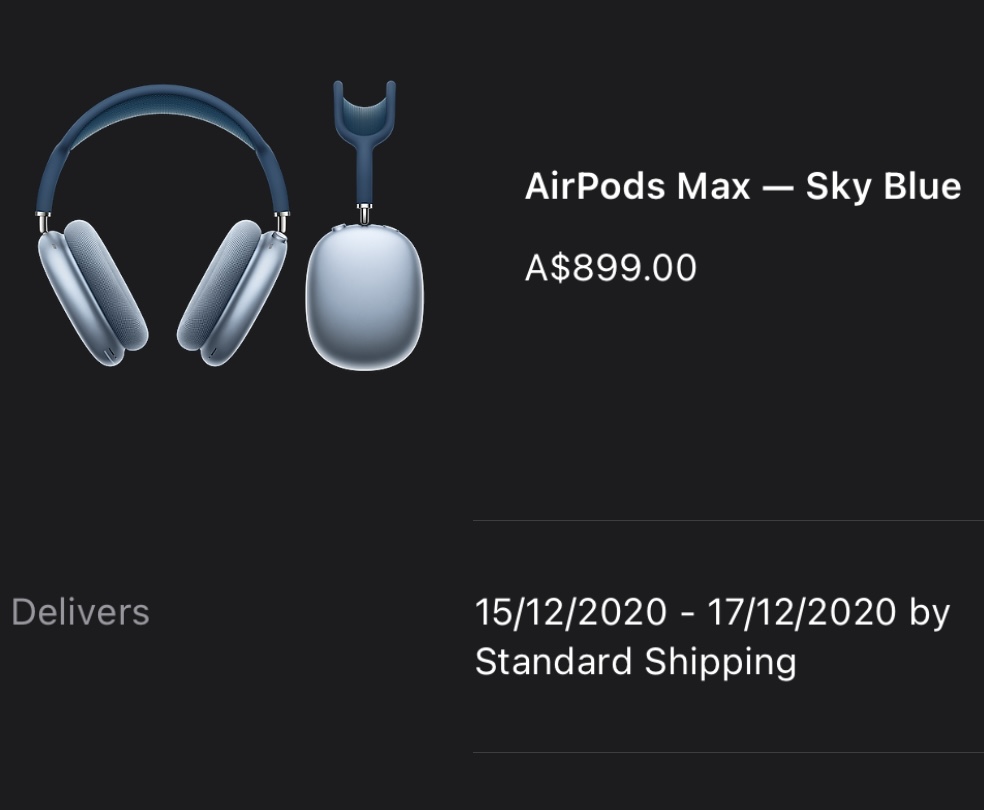Click the 17/12/2020 delivery end date
The image size is (984, 810).
pos(801,612)
